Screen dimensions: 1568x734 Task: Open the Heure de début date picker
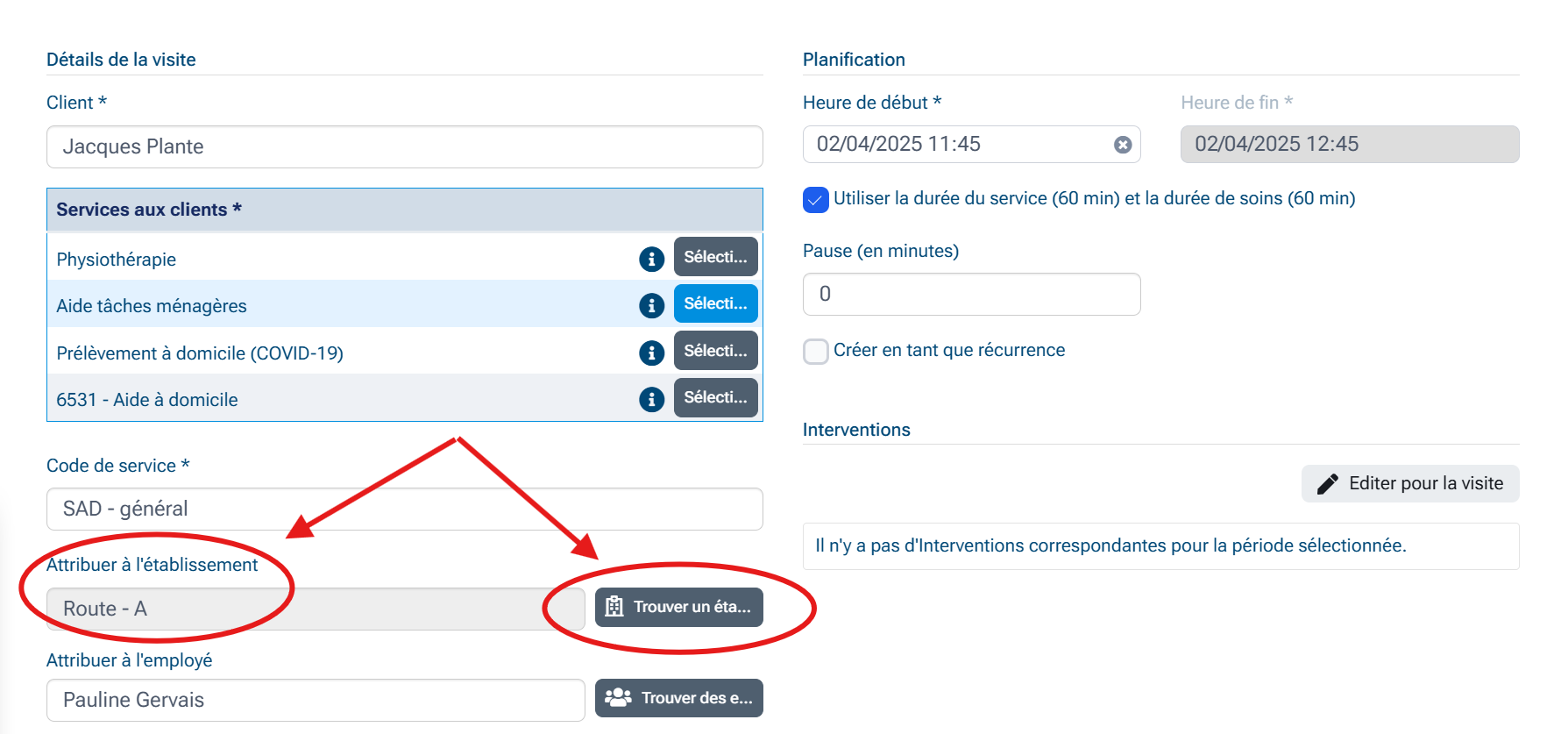pos(955,145)
